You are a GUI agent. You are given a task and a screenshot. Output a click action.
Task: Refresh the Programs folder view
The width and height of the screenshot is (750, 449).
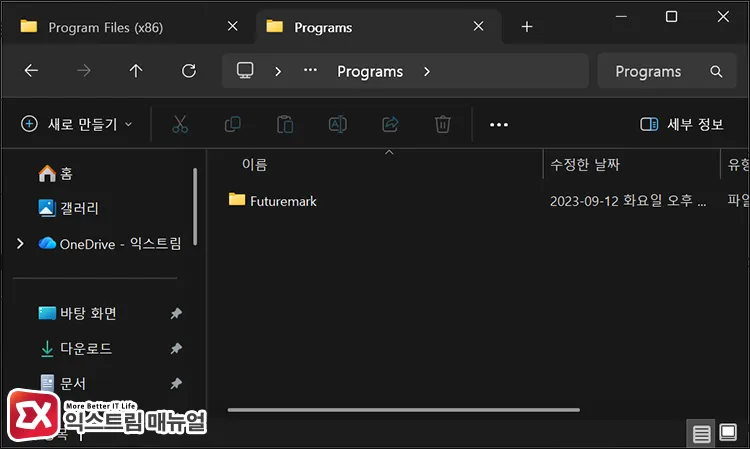pyautogui.click(x=189, y=71)
